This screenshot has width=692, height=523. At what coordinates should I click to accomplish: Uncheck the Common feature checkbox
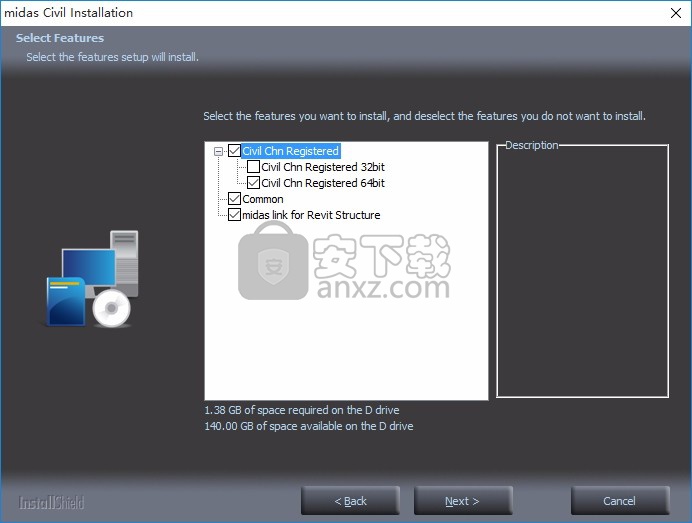234,199
